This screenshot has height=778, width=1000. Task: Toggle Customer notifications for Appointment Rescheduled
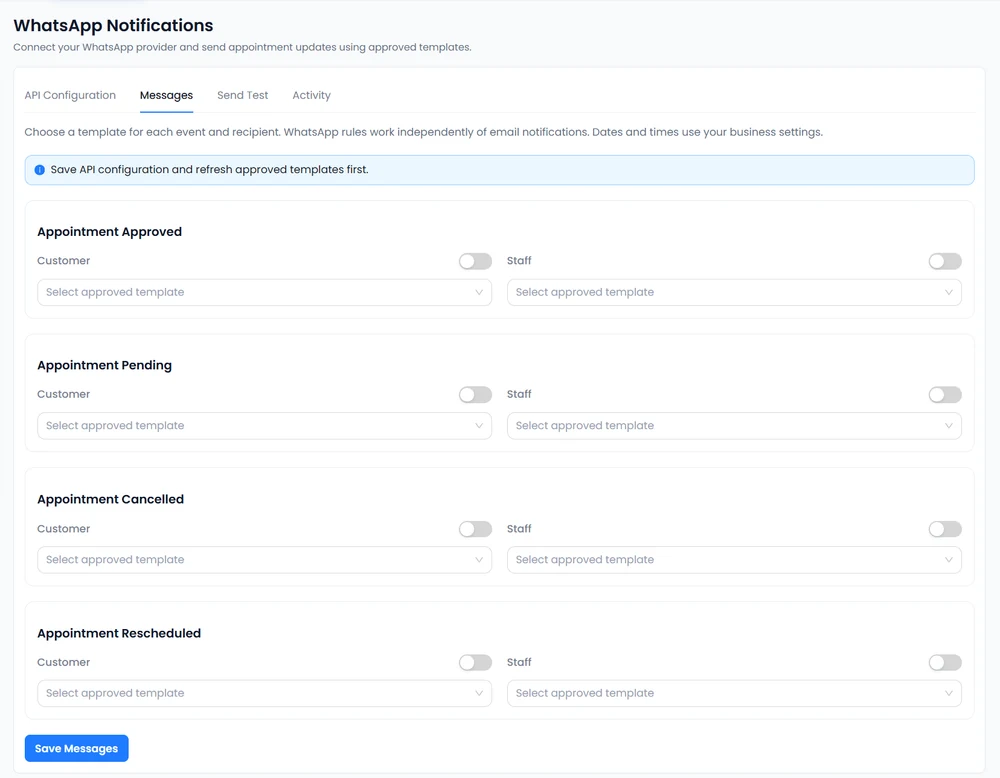(x=475, y=663)
